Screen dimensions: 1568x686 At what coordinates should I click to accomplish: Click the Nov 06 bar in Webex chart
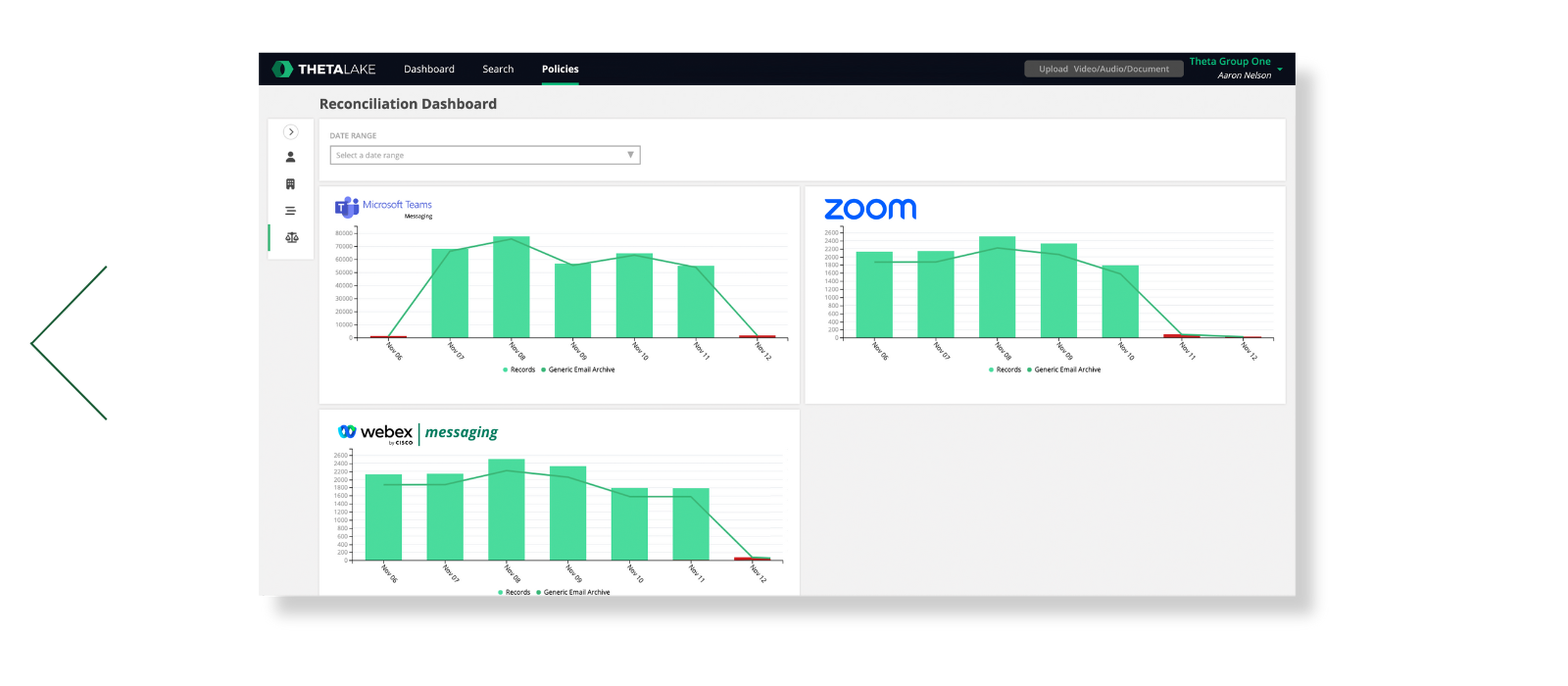[x=383, y=517]
